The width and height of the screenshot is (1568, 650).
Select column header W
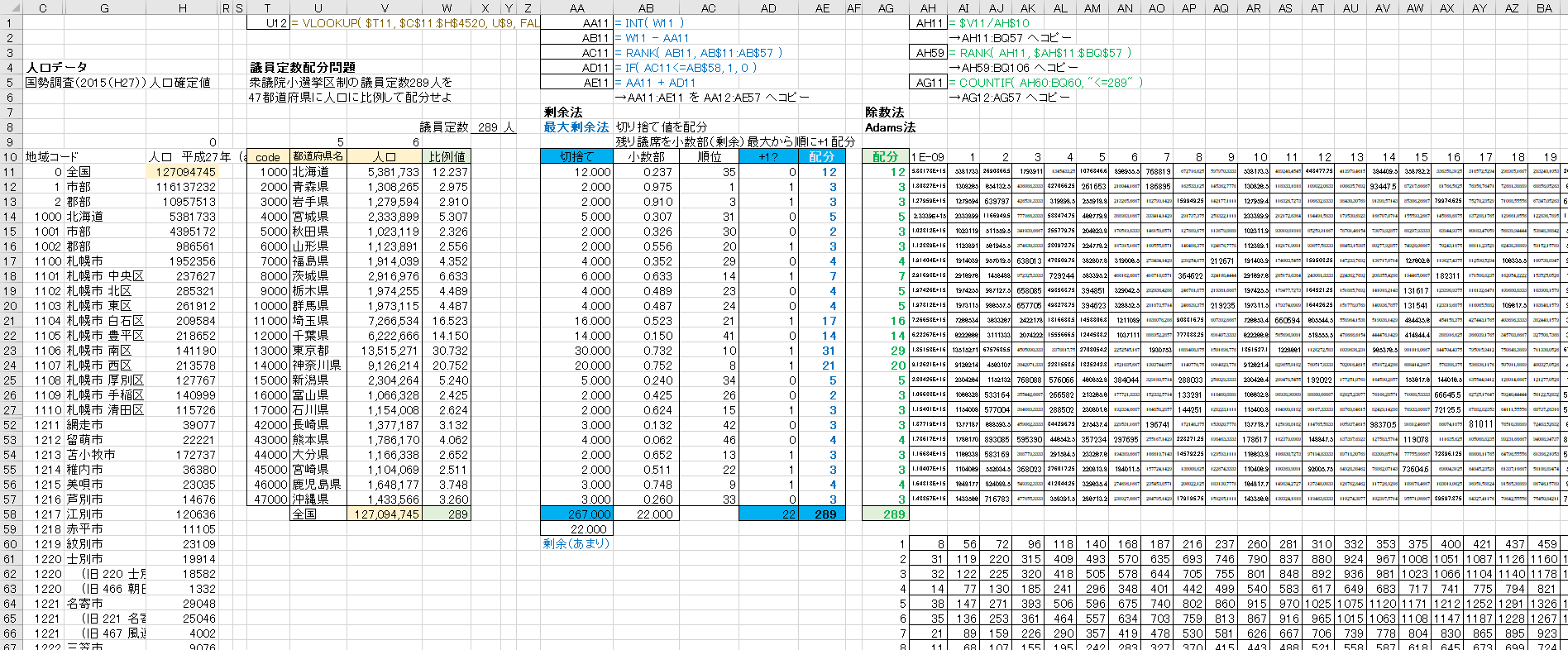(x=447, y=7)
